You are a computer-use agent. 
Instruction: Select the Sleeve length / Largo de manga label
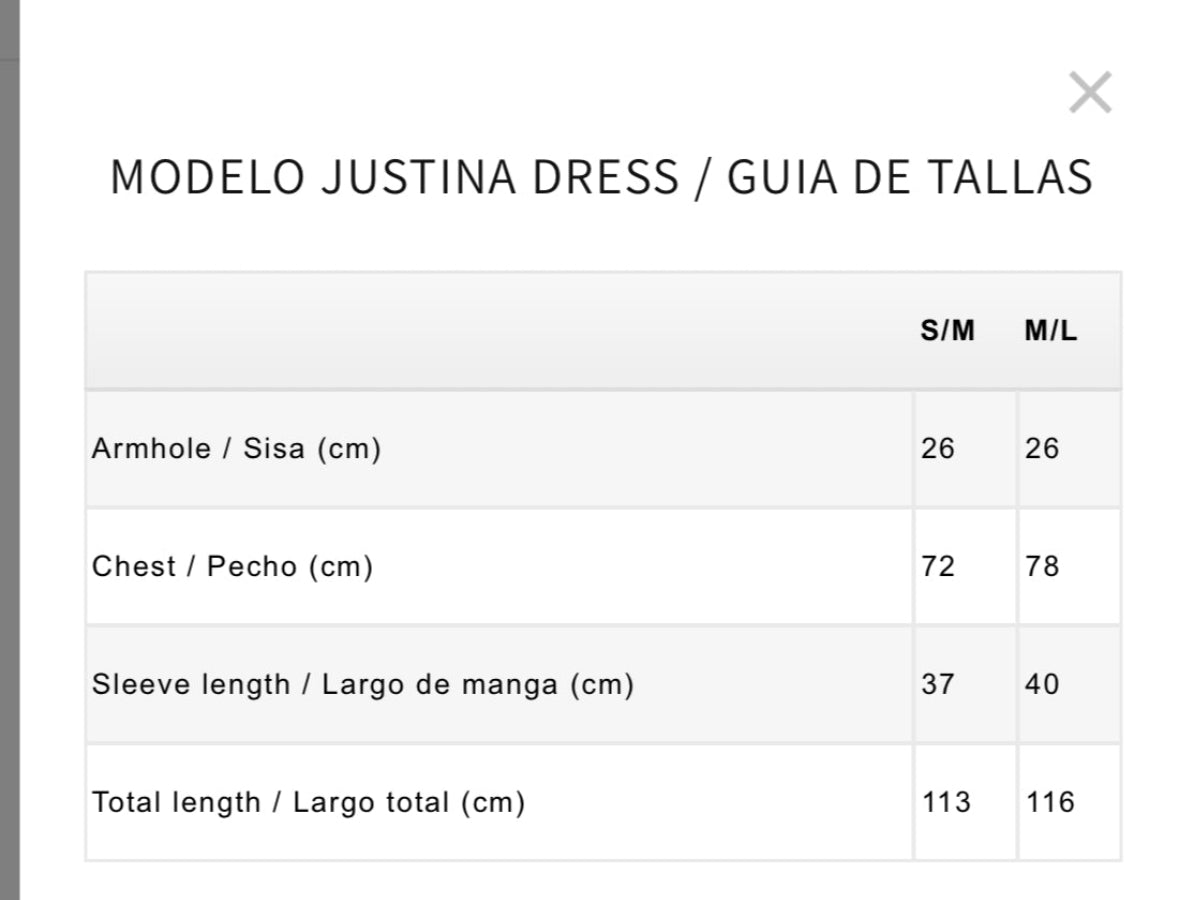[363, 684]
